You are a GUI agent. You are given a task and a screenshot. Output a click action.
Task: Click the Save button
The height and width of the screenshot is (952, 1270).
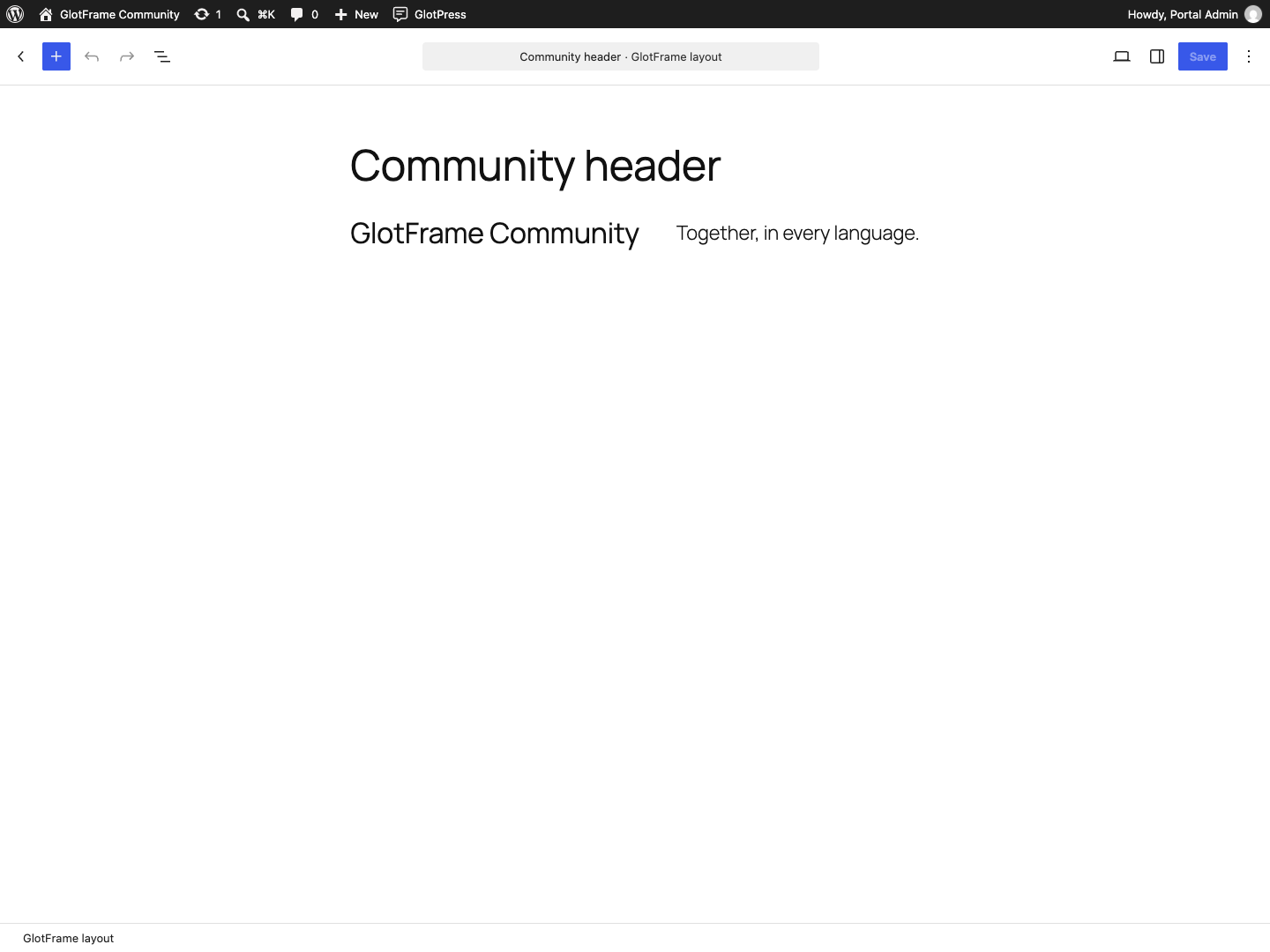(1203, 56)
